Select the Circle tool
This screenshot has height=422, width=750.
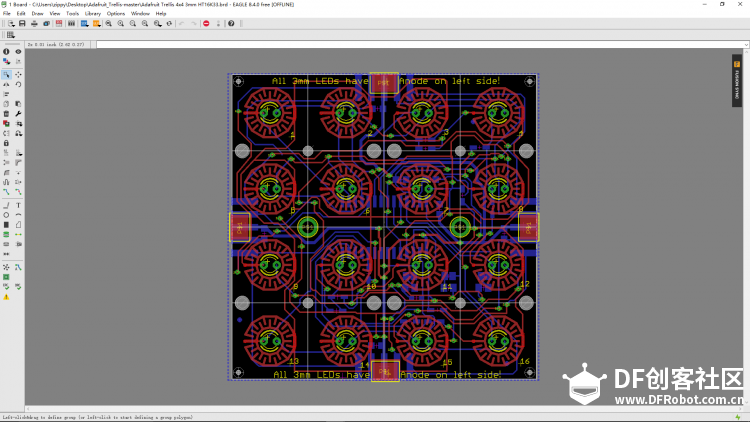pyautogui.click(x=6, y=215)
